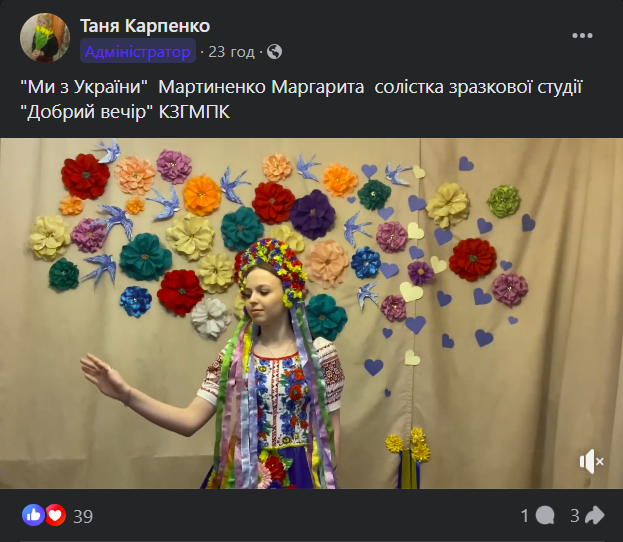Open comments via speech bubble icon
623x542 pixels.
(x=545, y=516)
